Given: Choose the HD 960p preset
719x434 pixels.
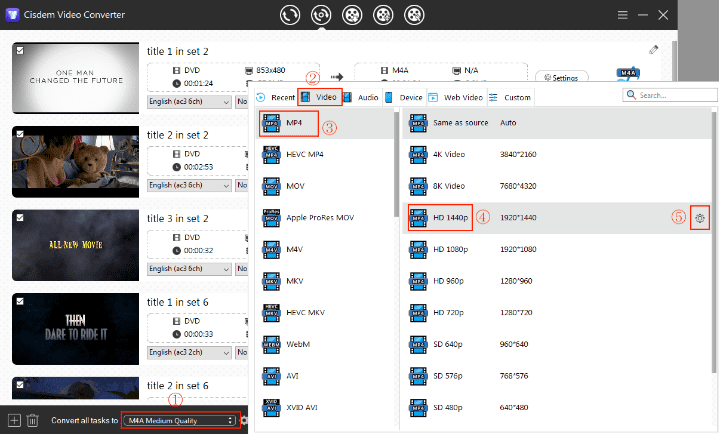Looking at the screenshot, I should (x=557, y=281).
